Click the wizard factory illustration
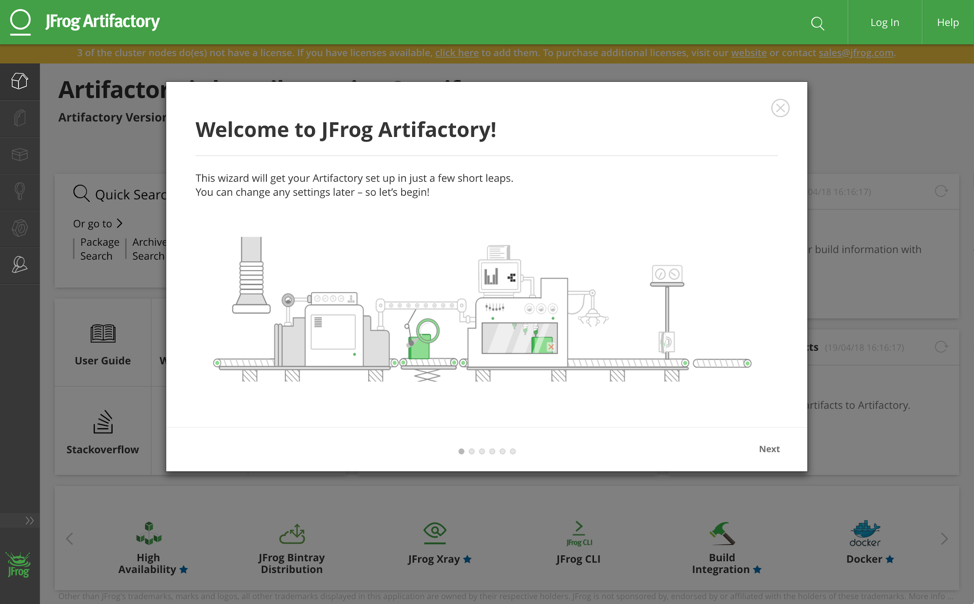This screenshot has width=974, height=604. tap(483, 309)
